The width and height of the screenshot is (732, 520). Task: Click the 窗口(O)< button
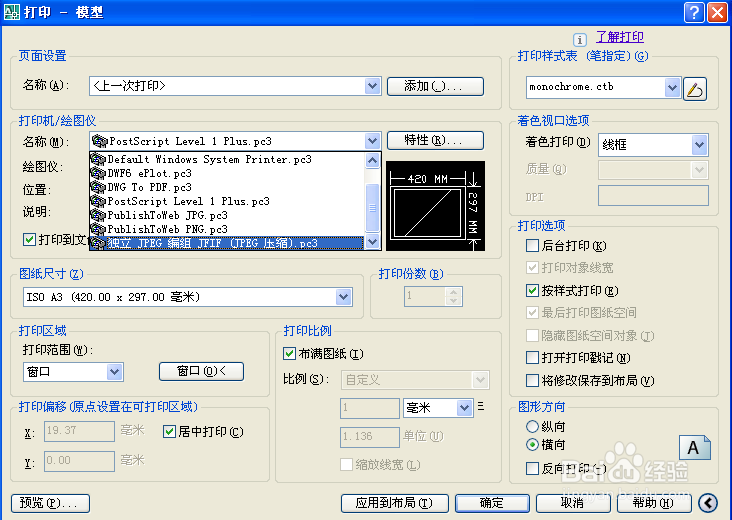coord(201,372)
